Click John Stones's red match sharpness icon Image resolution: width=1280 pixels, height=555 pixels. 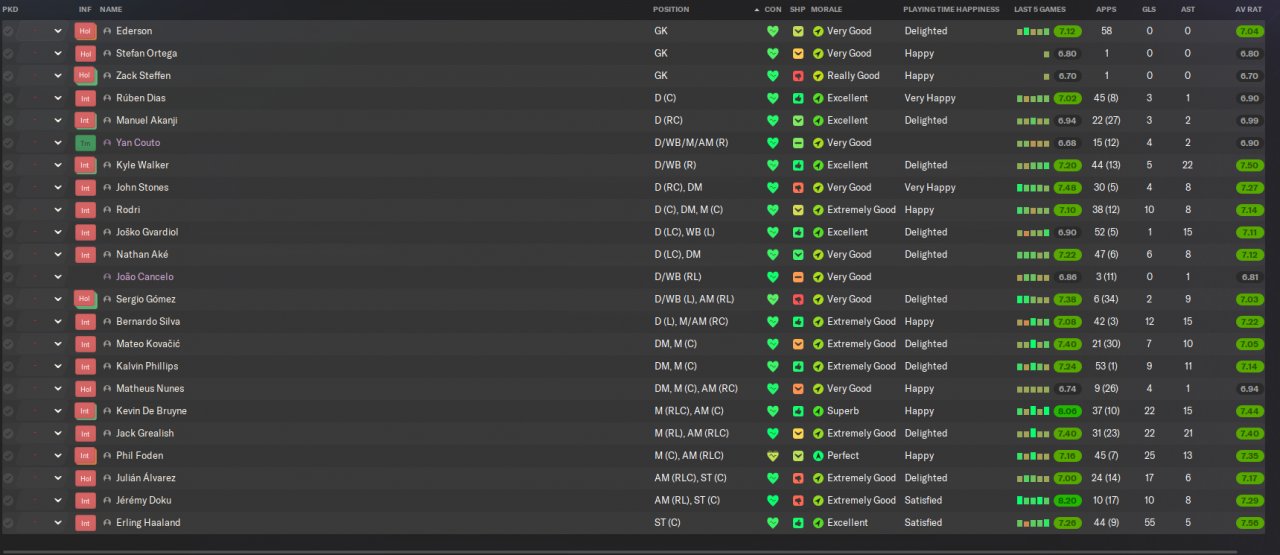click(x=798, y=188)
